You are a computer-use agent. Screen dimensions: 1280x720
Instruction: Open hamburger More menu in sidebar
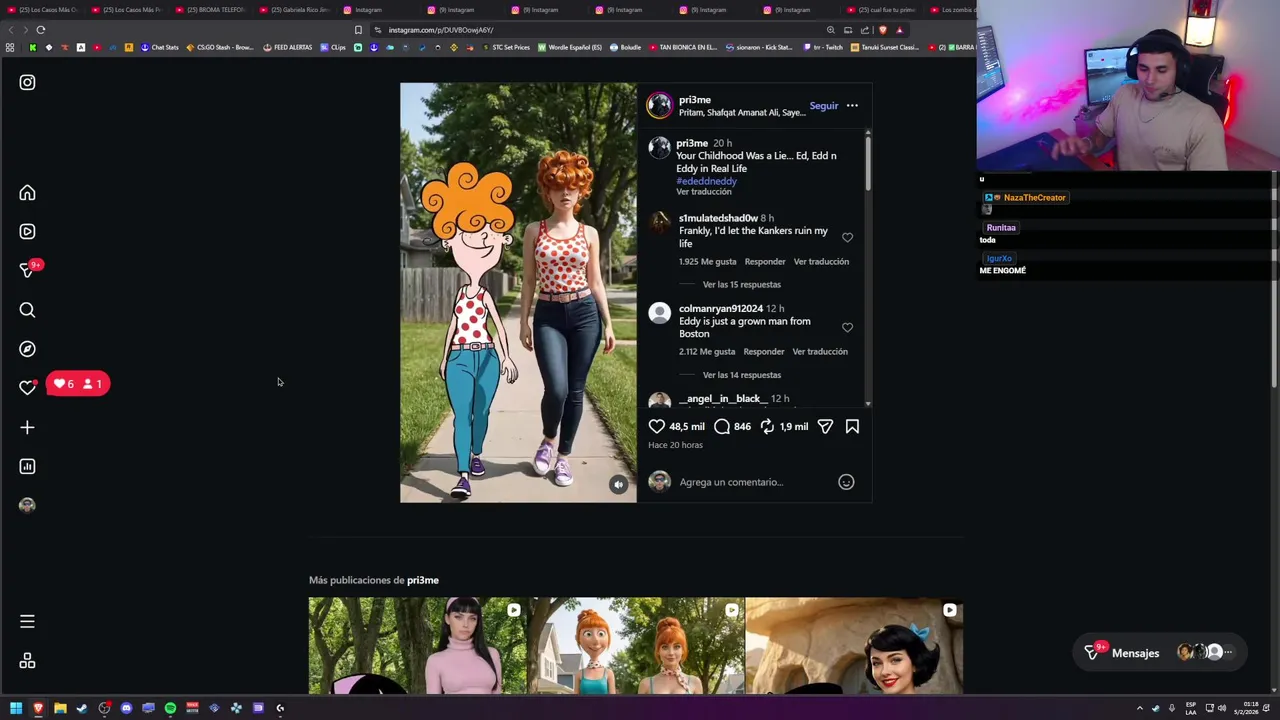pyautogui.click(x=27, y=622)
